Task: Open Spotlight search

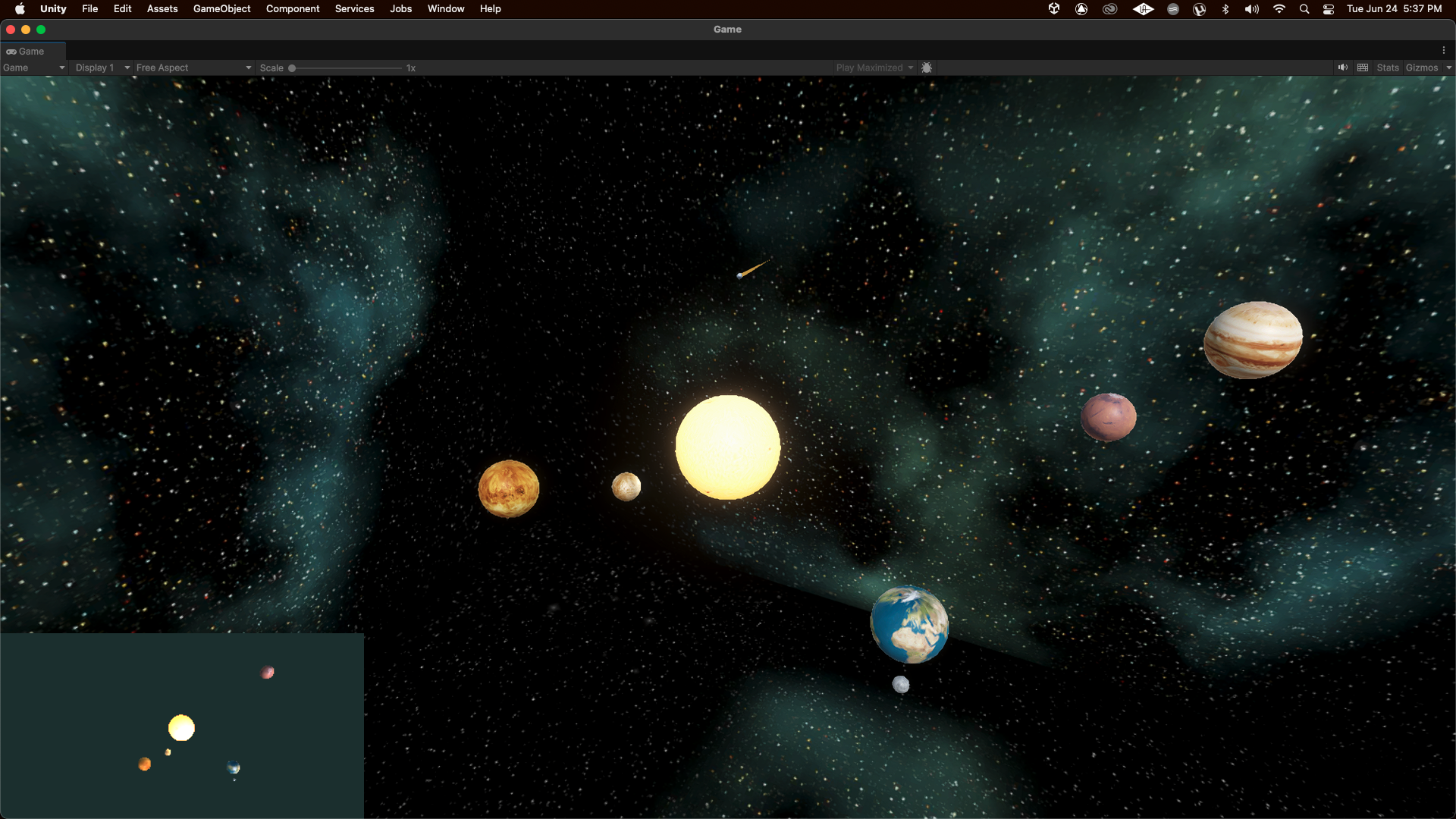Action: point(1304,9)
